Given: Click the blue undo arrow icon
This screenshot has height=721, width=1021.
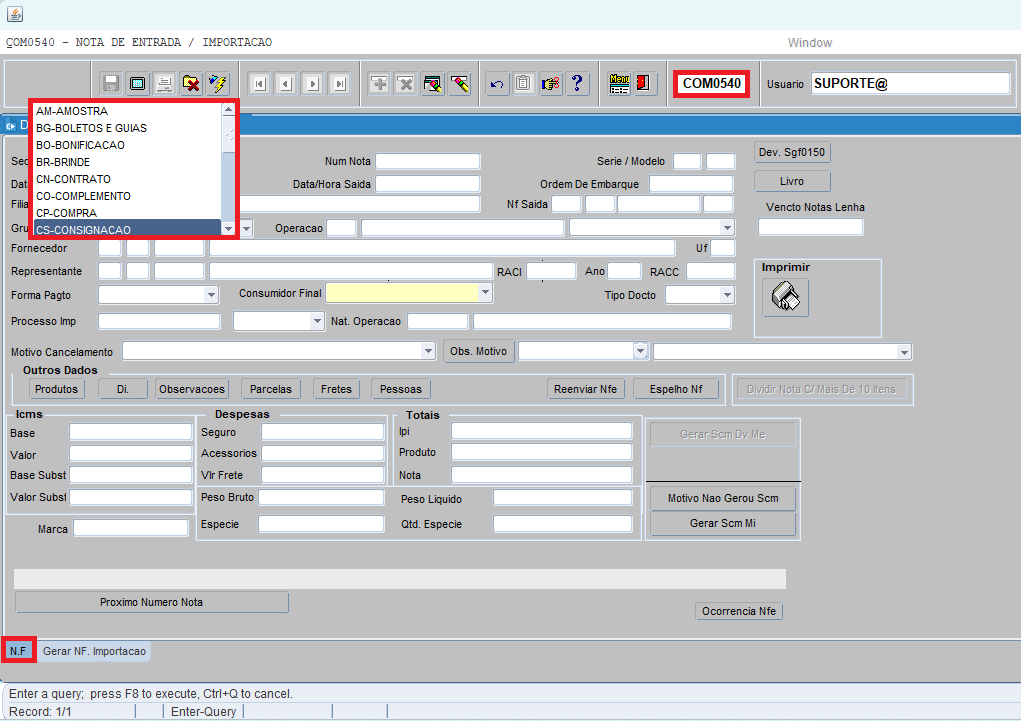Looking at the screenshot, I should 497,83.
